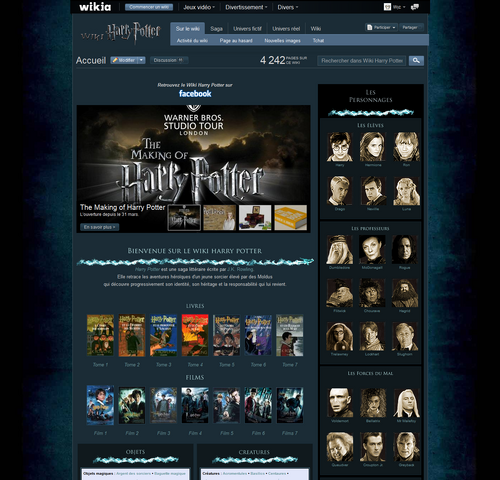The image size is (500, 480).
Task: Expand the Jeux vidéo menu
Action: coord(199,7)
